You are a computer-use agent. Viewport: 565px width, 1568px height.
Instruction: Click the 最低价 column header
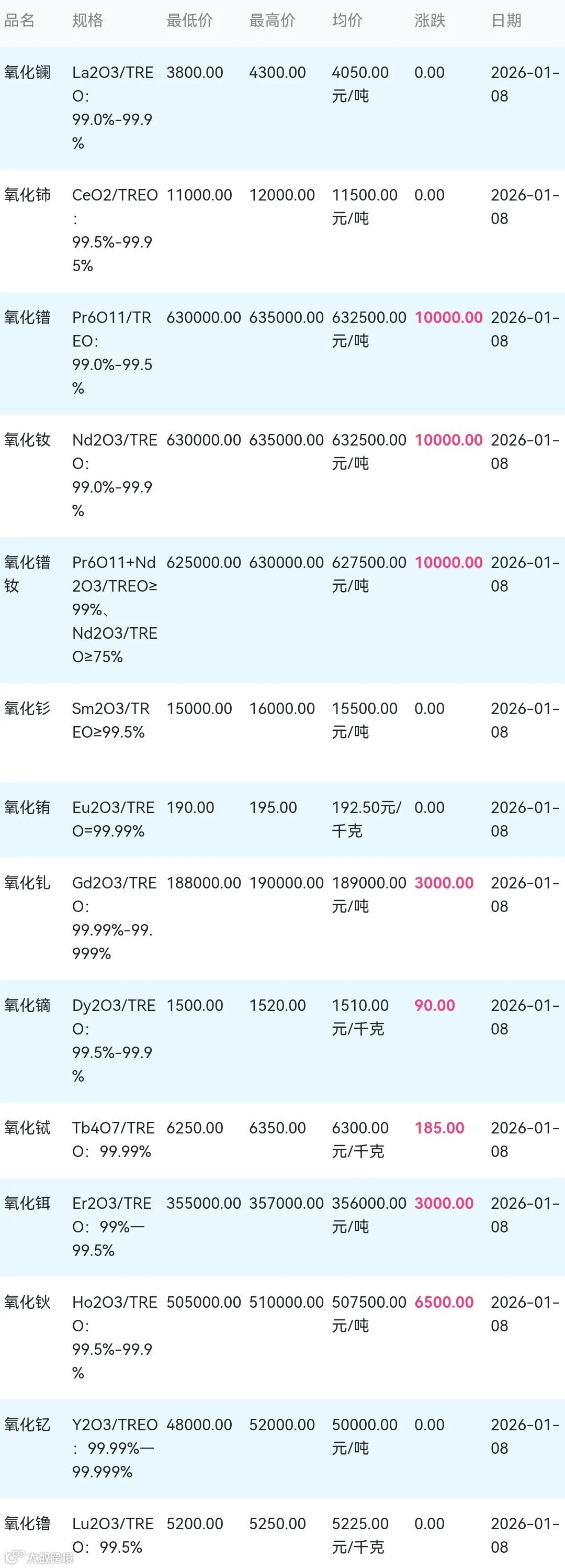point(189,21)
